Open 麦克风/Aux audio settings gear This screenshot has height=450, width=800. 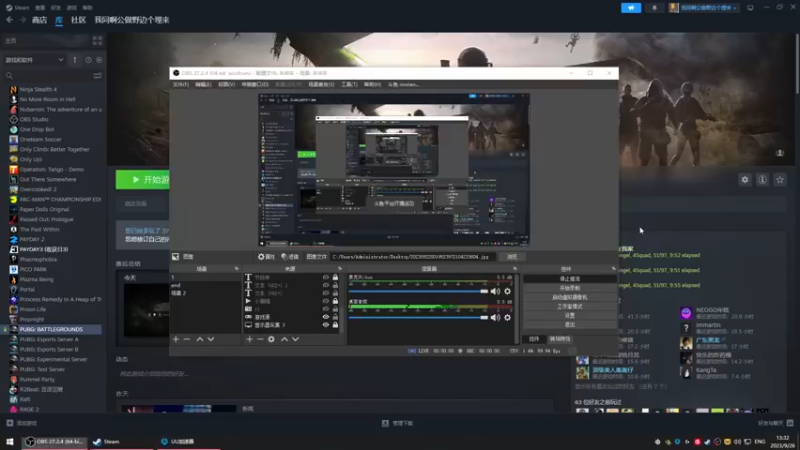[x=507, y=291]
